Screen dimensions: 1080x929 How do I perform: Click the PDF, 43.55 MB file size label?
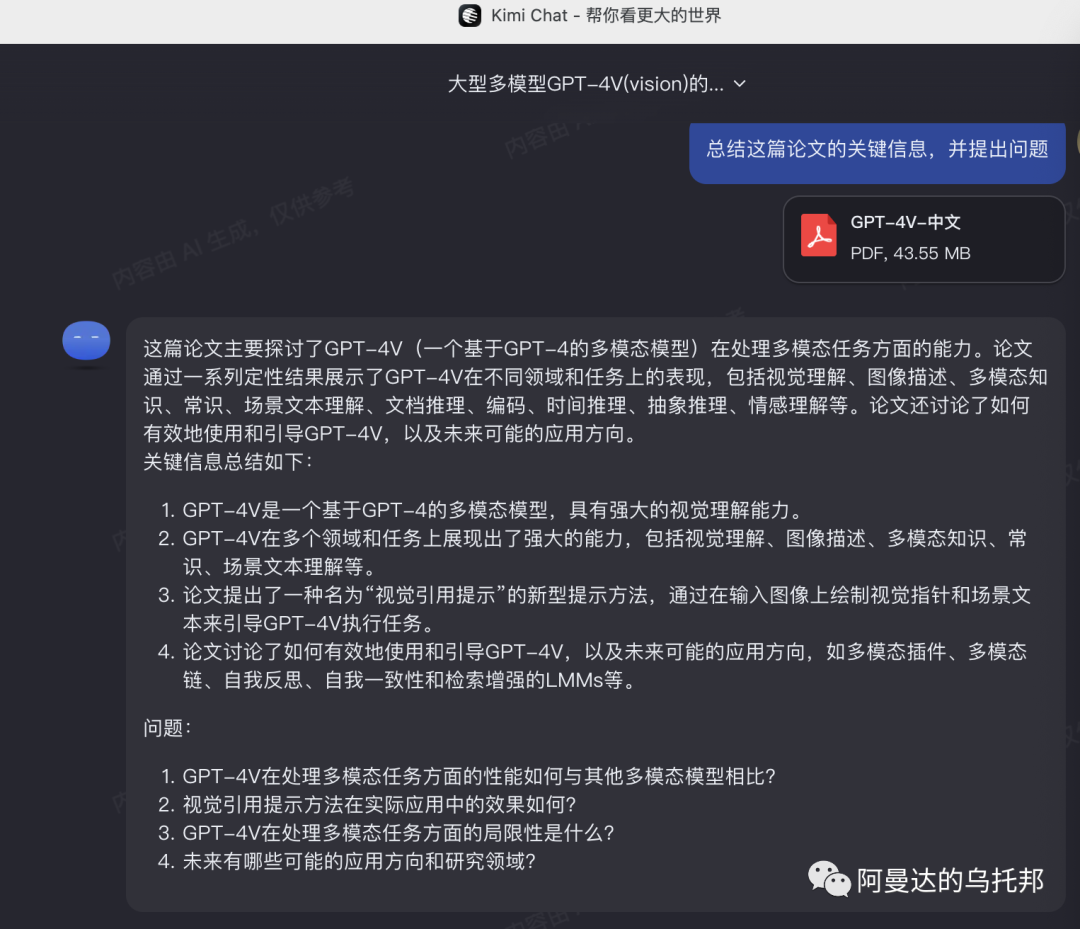pos(910,254)
